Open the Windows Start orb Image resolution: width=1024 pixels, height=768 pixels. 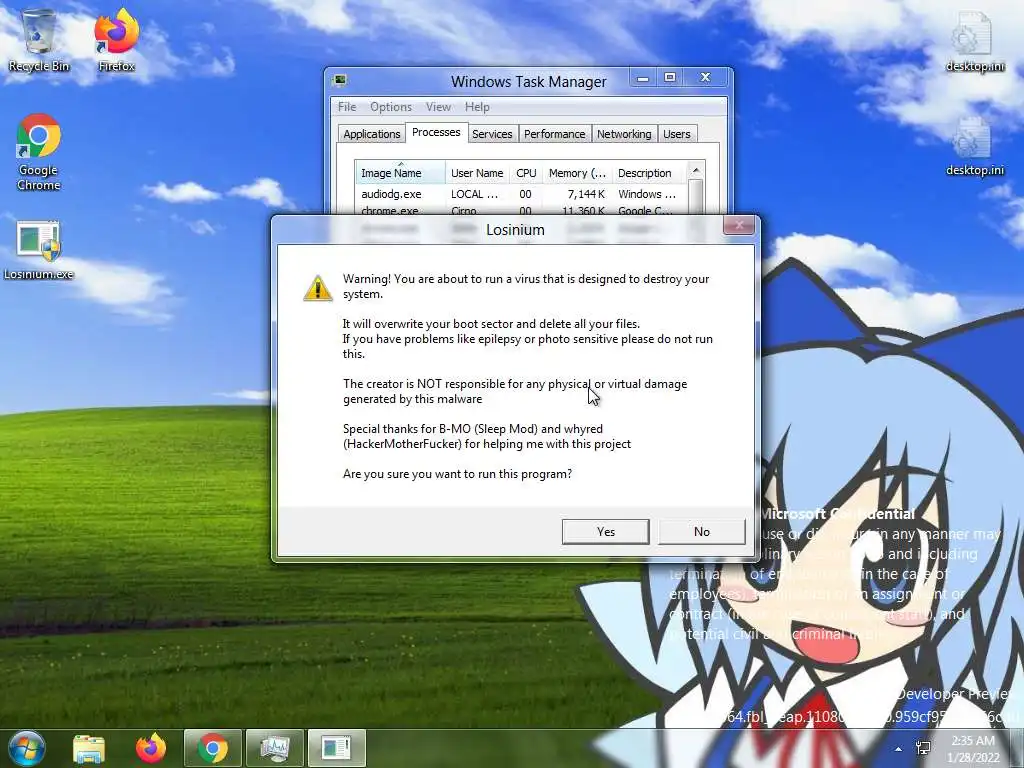tap(26, 748)
